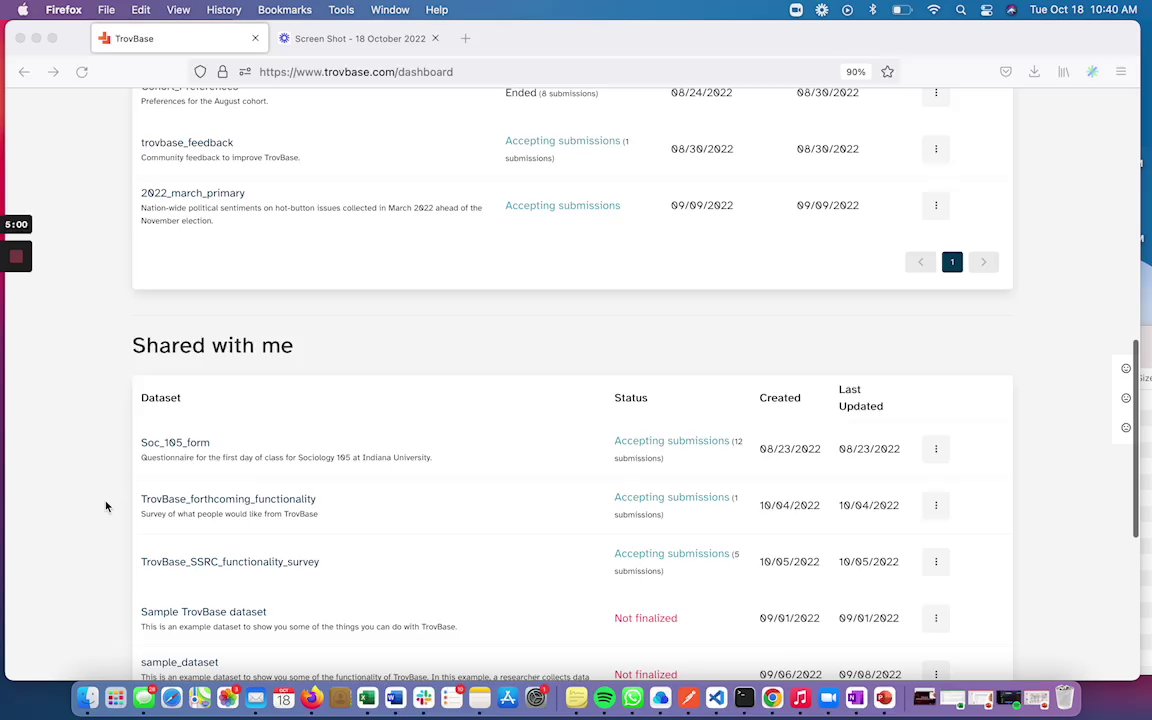Open the colorful star extension icon
This screenshot has width=1152, height=720.
click(x=1092, y=72)
